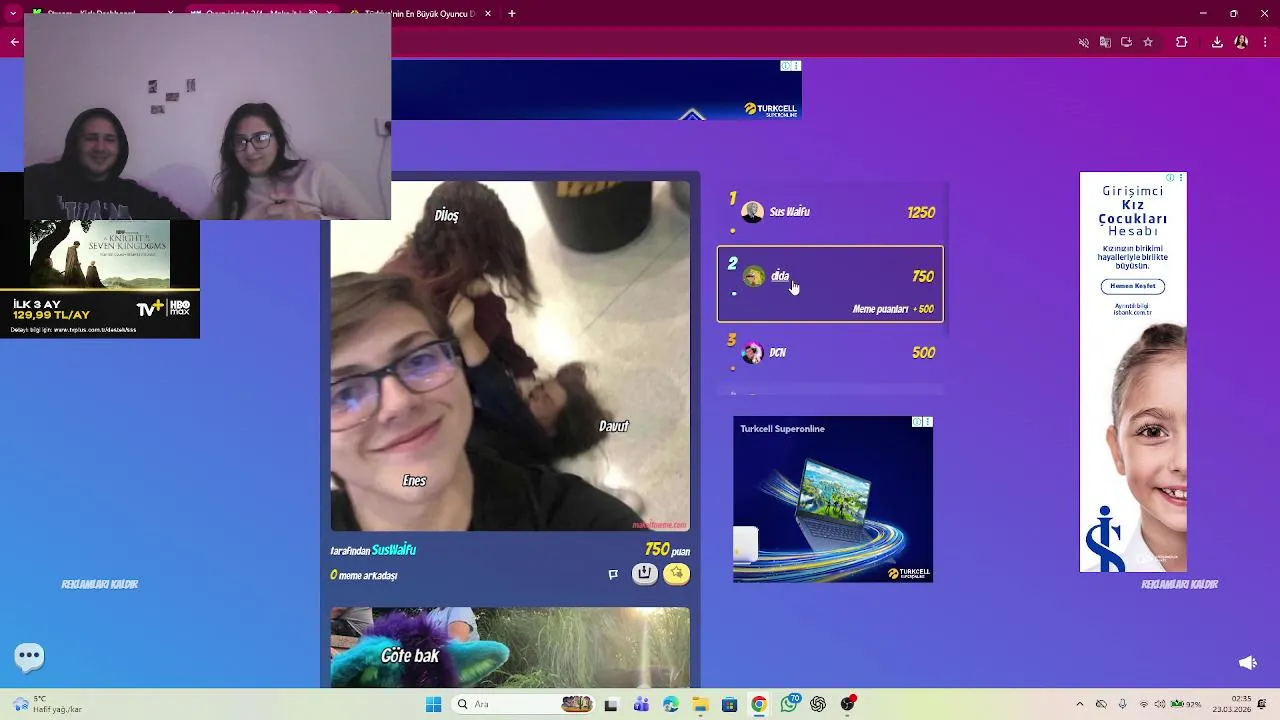Open Microsoft Store from the taskbar
Viewport: 1280px width, 720px height.
pos(729,704)
